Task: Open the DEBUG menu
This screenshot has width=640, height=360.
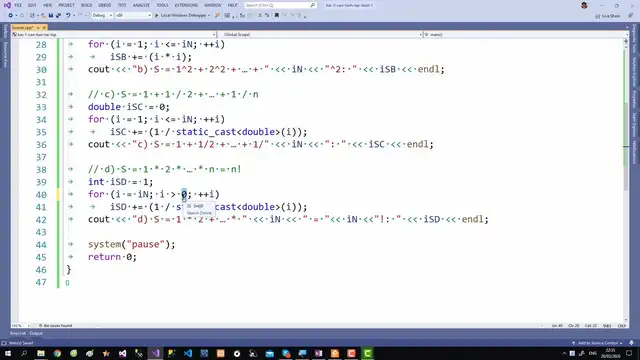Action: [x=104, y=5]
